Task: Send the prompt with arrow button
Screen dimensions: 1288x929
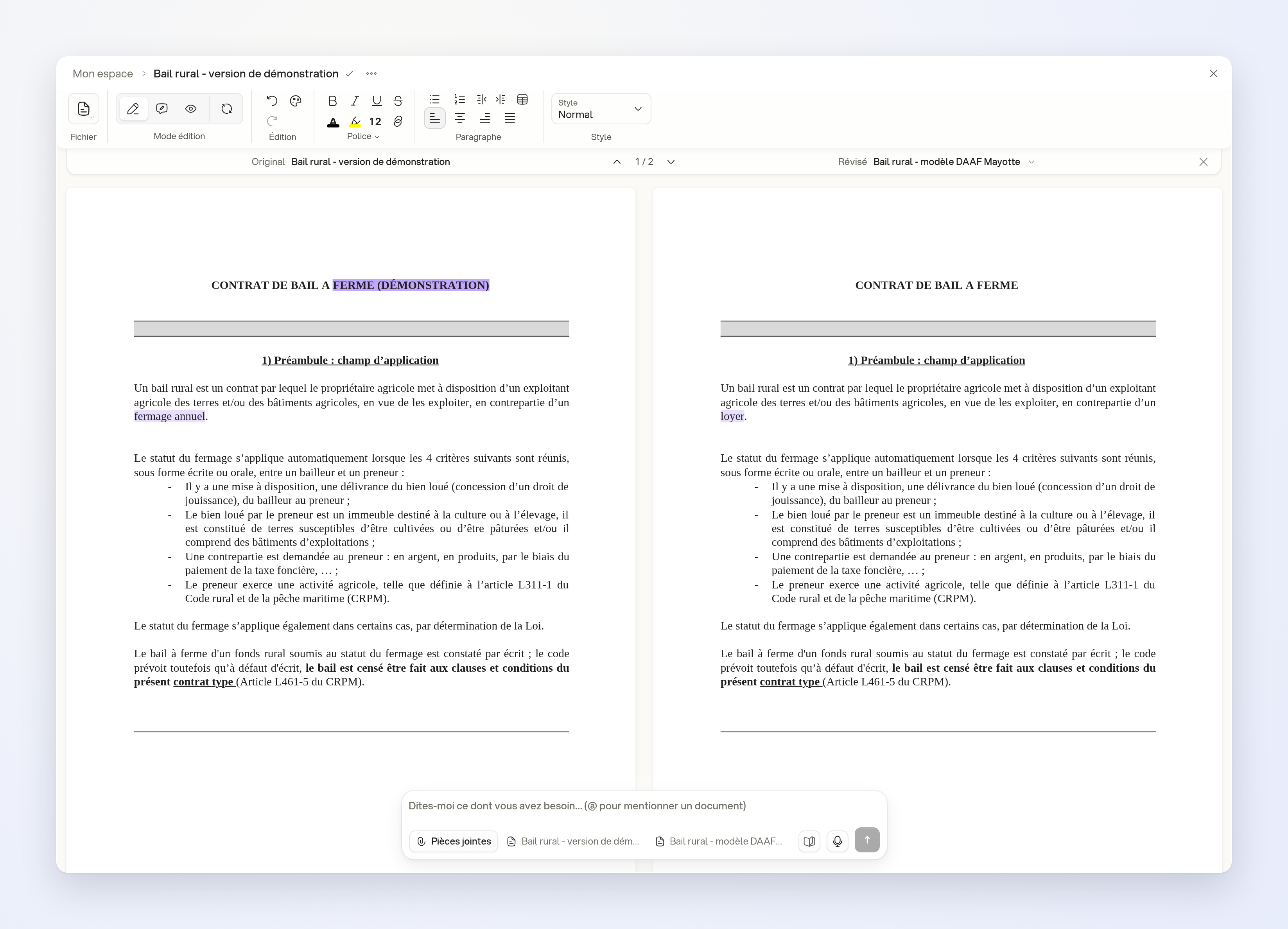Action: click(867, 840)
